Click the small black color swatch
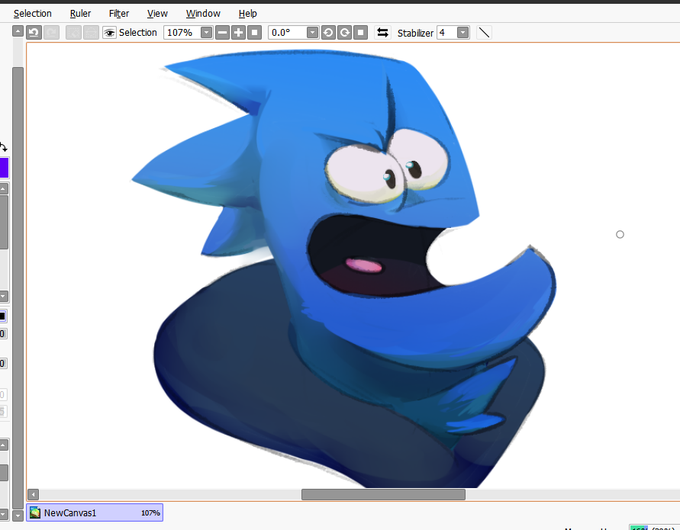The image size is (680, 530). pyautogui.click(x=3, y=316)
